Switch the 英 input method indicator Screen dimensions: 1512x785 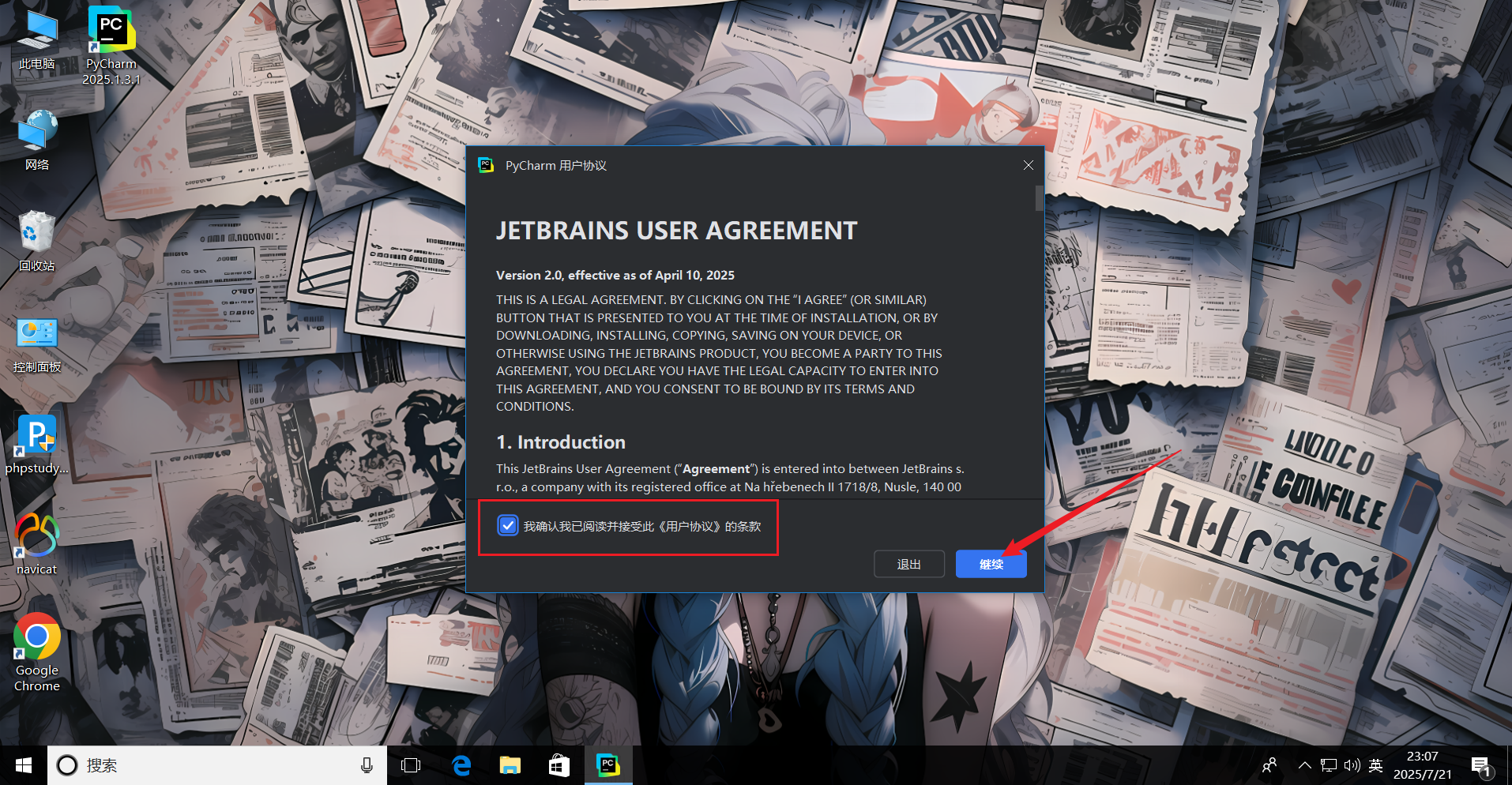coord(1375,765)
